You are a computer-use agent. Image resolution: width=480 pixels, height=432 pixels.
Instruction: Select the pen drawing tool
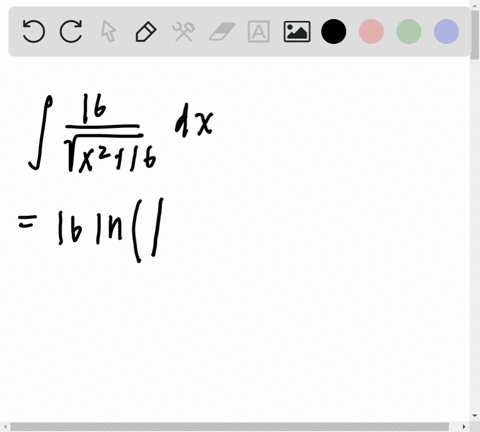click(x=146, y=32)
